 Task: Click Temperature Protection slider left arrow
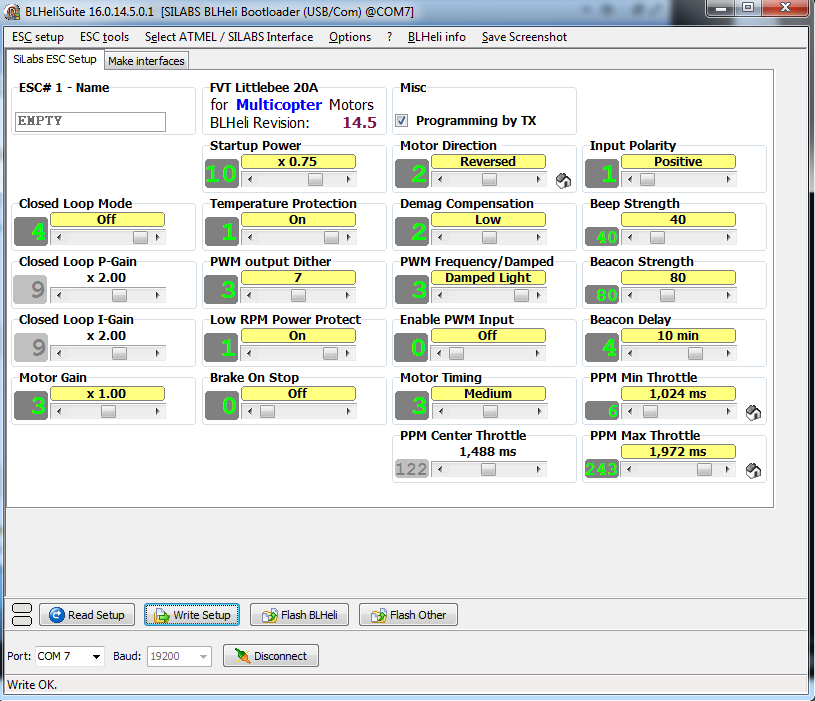[x=250, y=237]
